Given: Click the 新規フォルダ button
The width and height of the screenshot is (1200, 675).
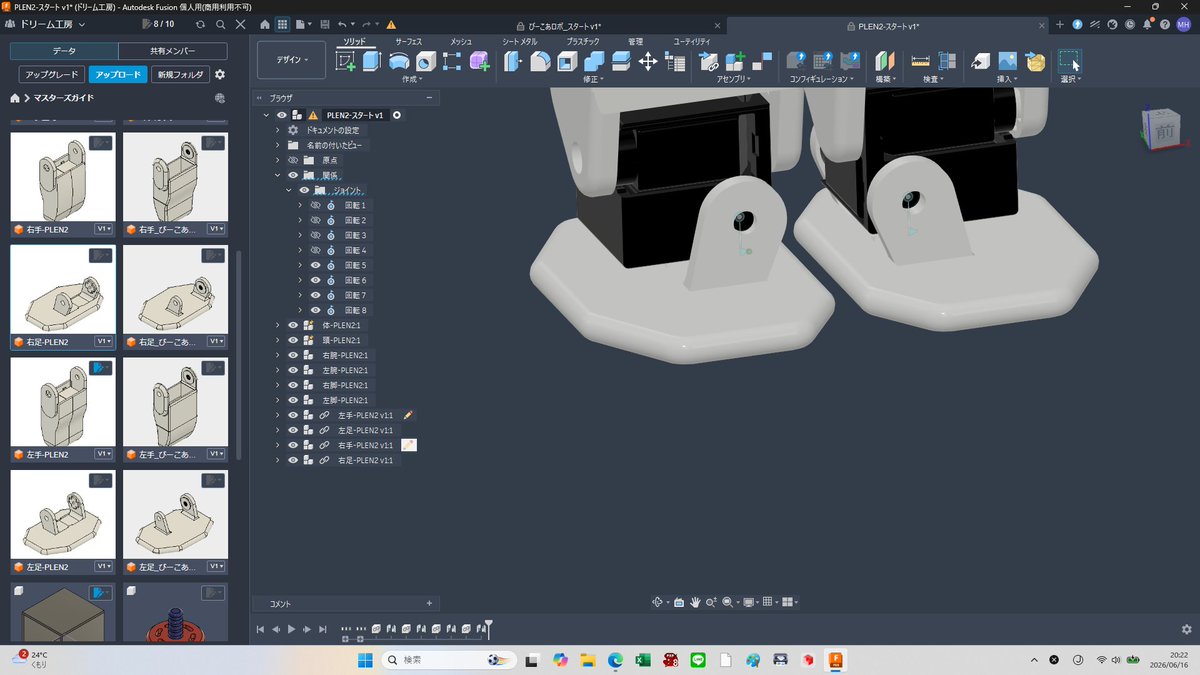Looking at the screenshot, I should click(x=181, y=74).
